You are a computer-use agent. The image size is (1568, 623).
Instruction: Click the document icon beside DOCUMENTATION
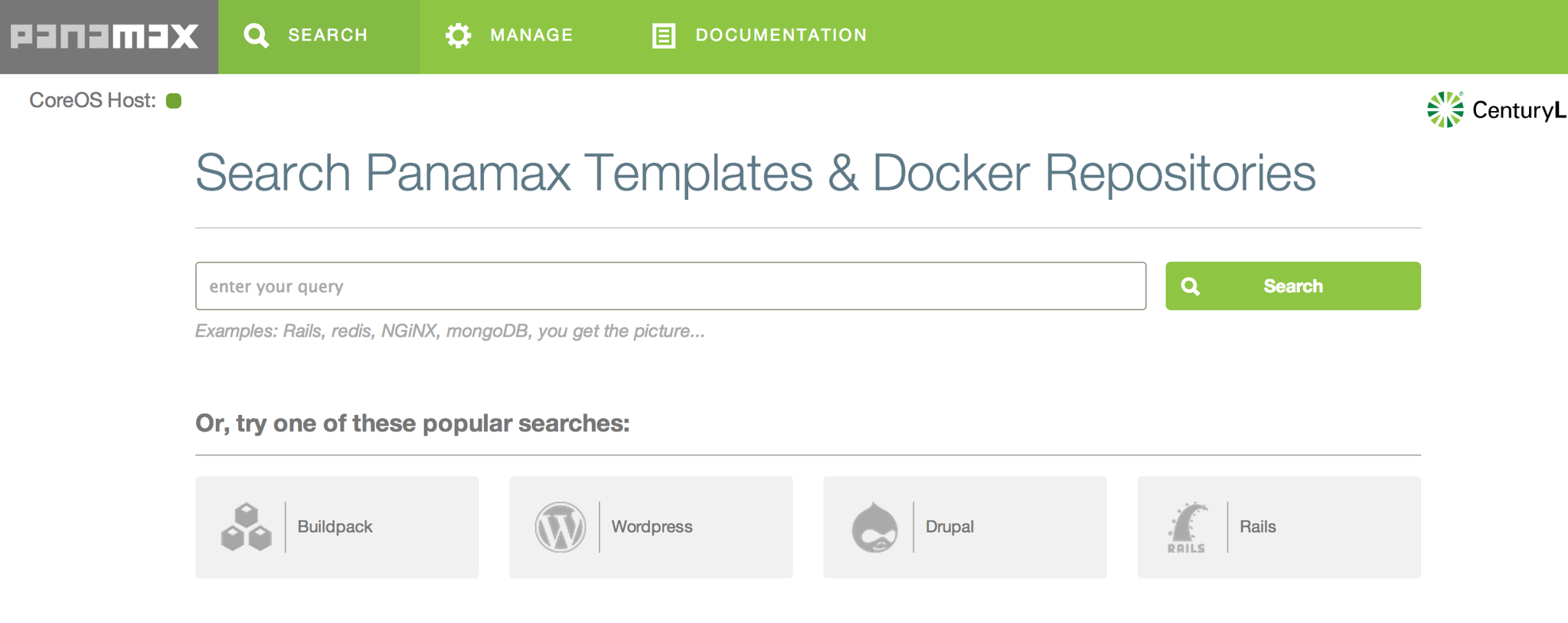point(663,35)
